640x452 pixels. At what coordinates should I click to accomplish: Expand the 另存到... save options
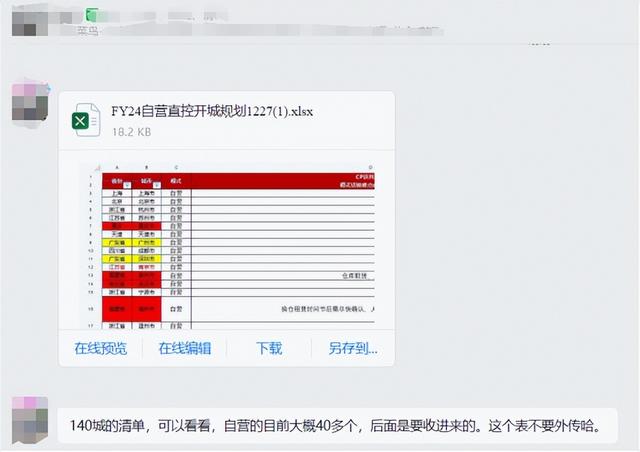click(x=353, y=348)
